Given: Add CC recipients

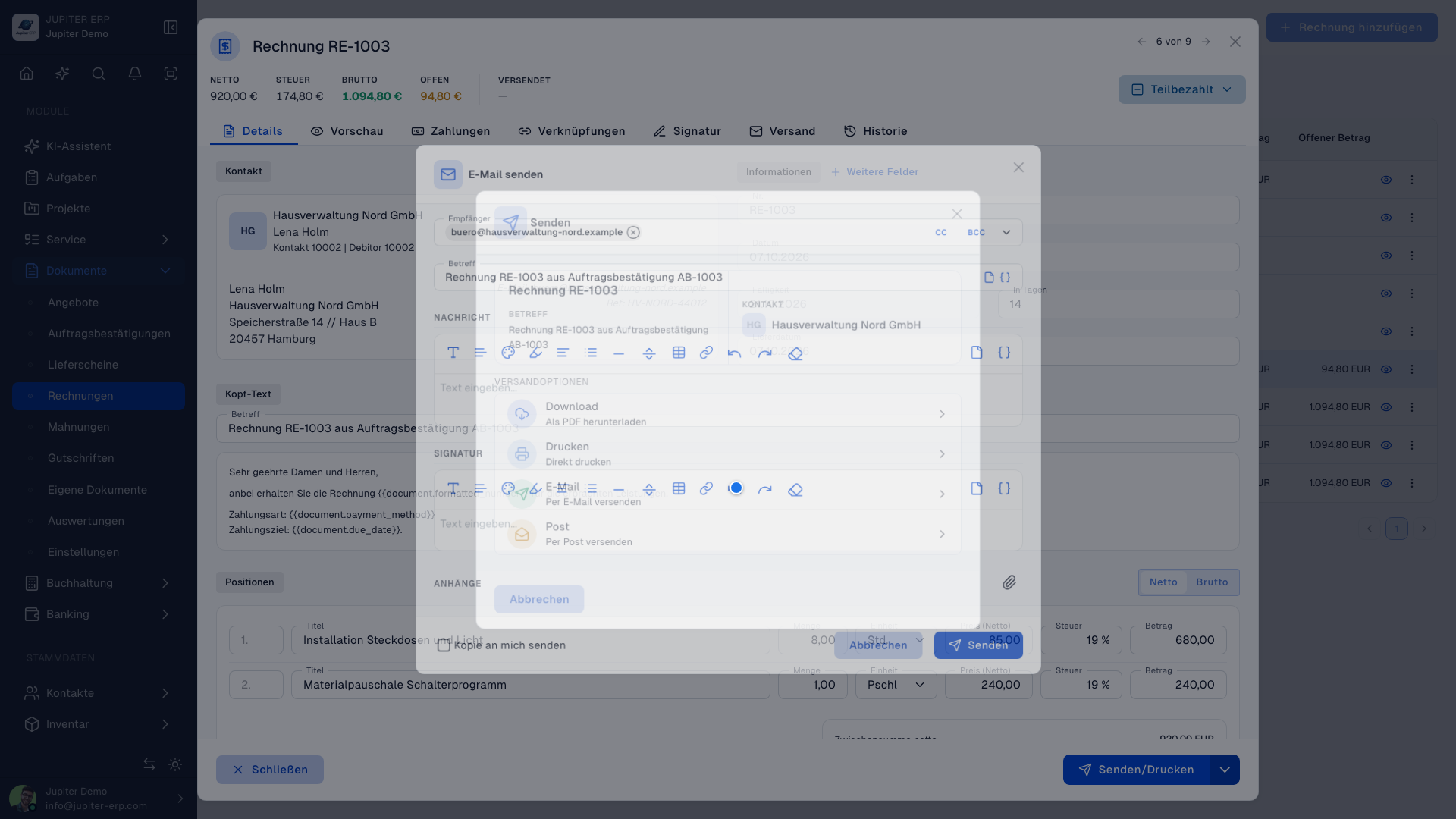Looking at the screenshot, I should (x=941, y=233).
